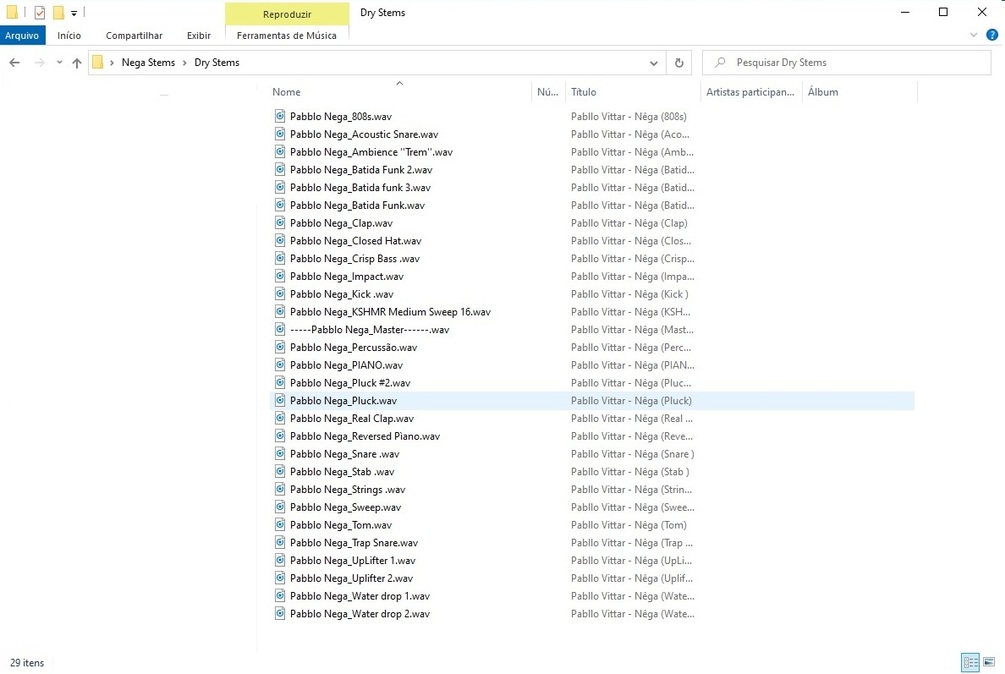Sort by the Álbum column header
The width and height of the screenshot is (1005, 674).
(823, 92)
